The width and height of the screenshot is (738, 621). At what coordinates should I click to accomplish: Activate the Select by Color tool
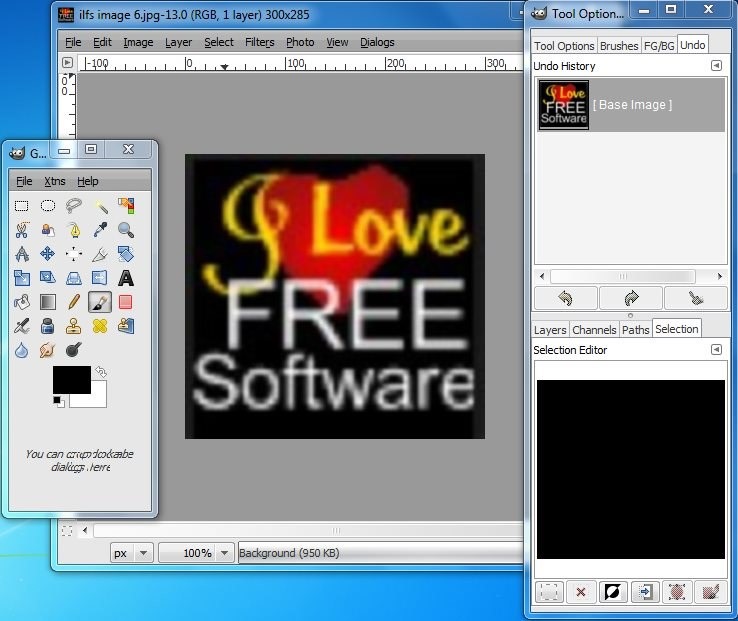(126, 206)
